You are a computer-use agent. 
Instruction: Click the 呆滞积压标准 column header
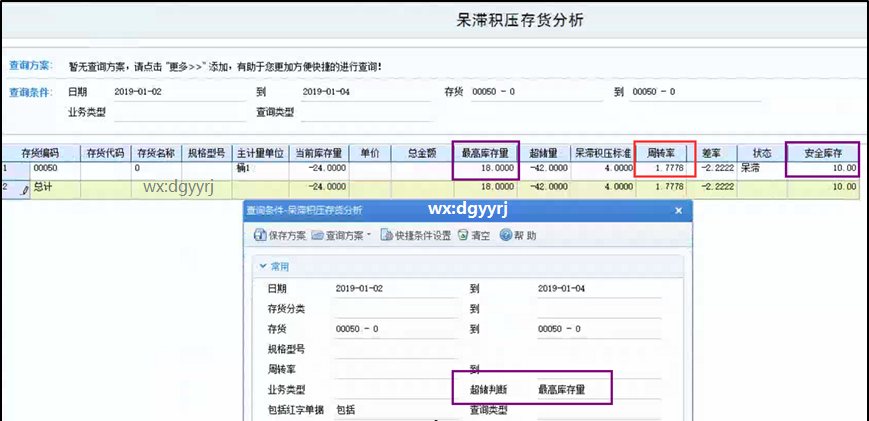[x=603, y=153]
